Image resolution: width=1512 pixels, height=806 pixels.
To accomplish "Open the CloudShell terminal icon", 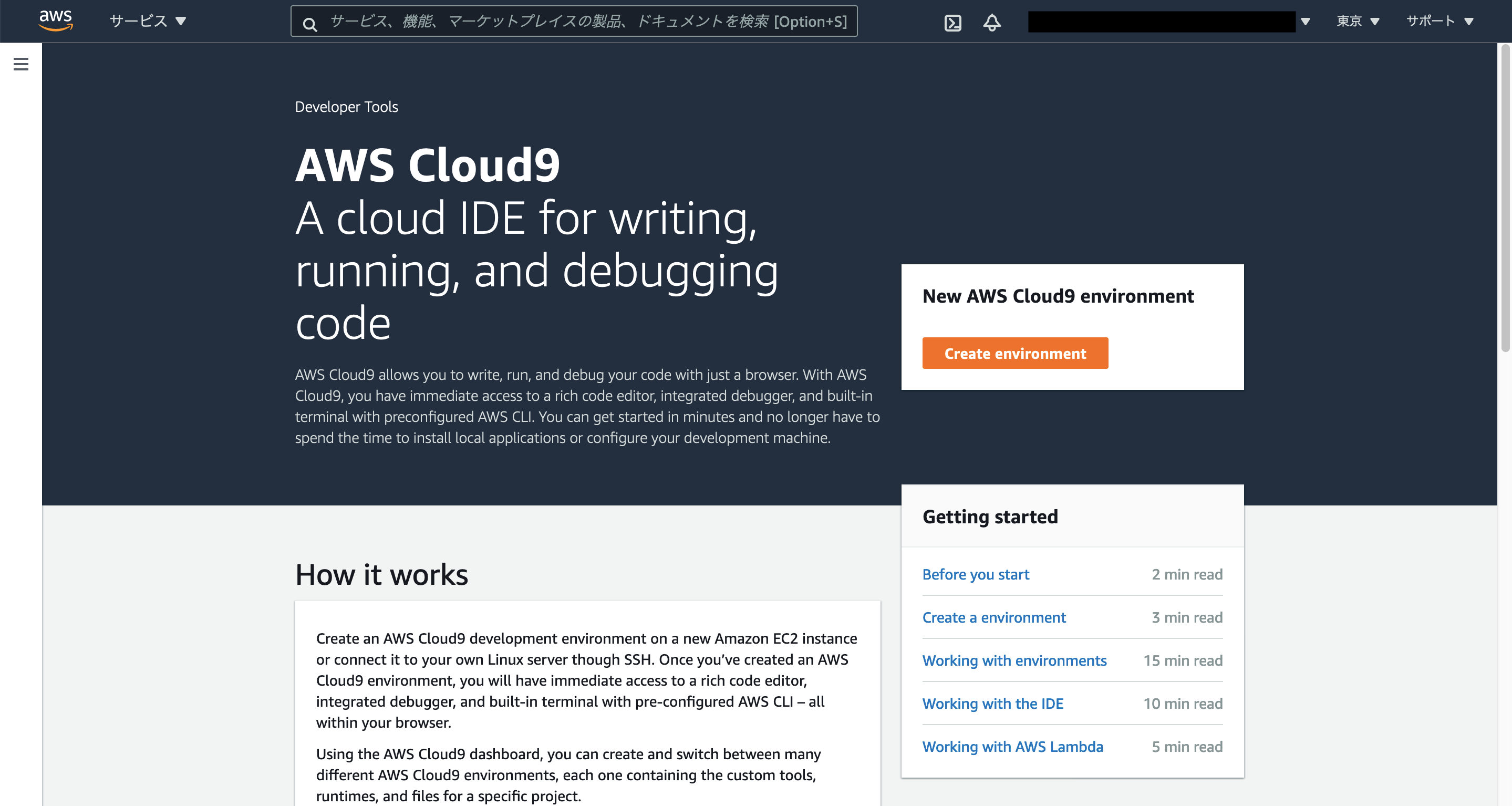I will [x=952, y=22].
